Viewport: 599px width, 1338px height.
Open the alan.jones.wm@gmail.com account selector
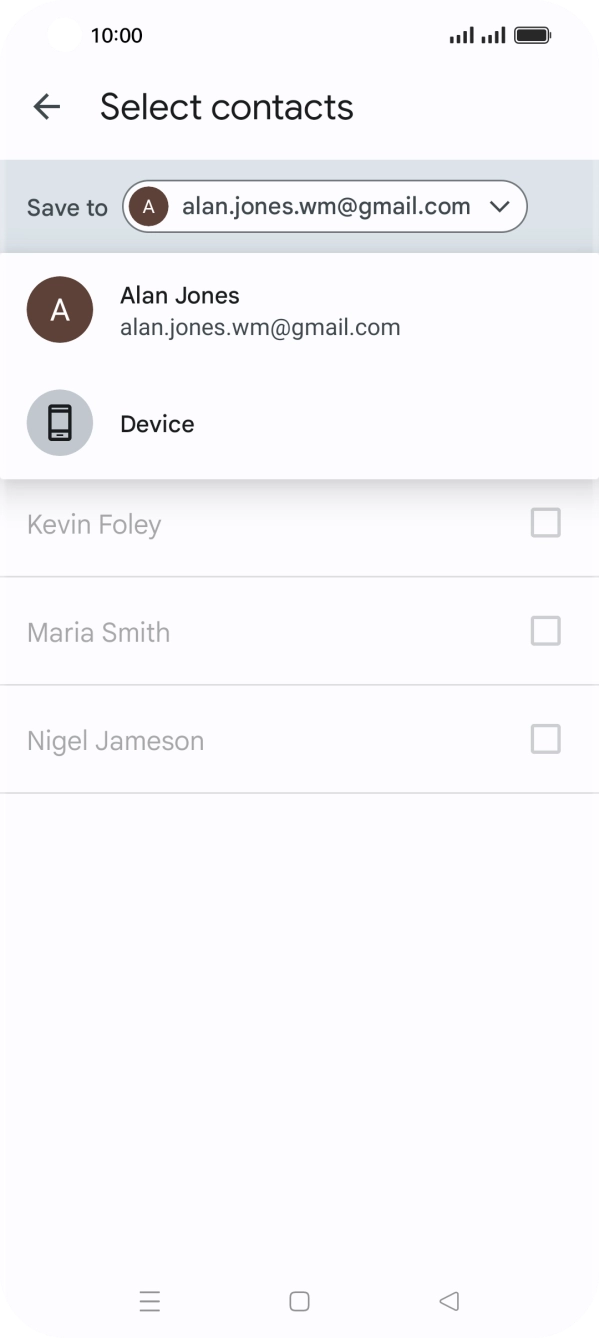pos(325,207)
